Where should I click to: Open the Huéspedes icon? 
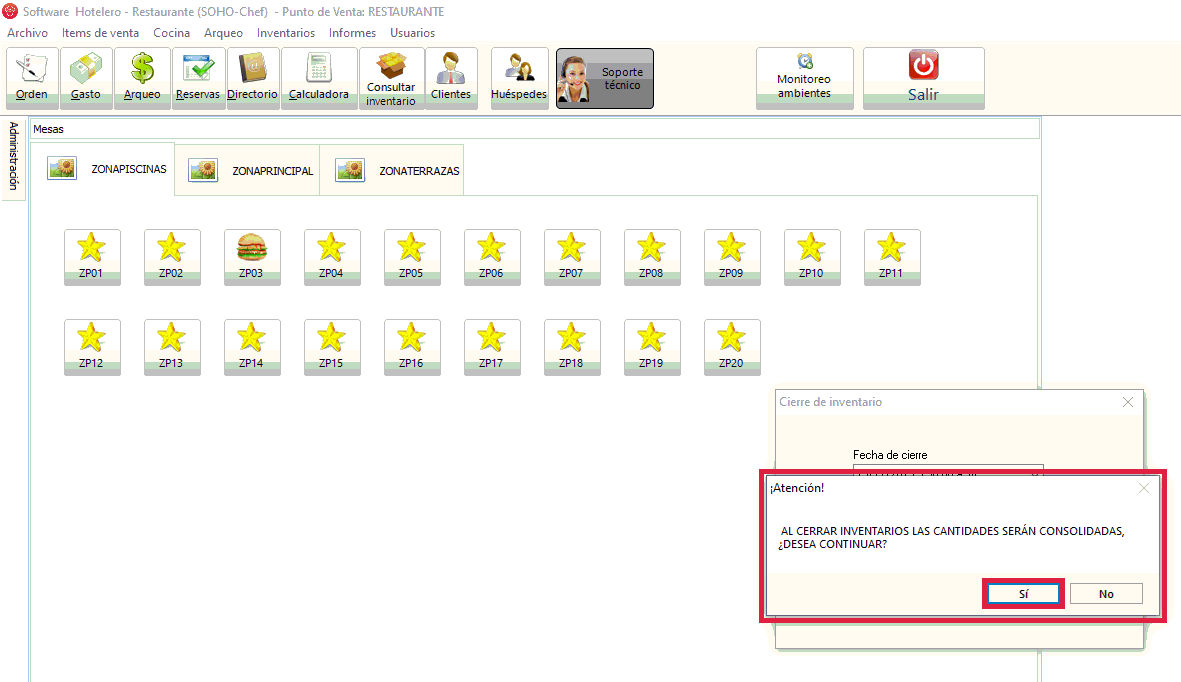pos(519,78)
